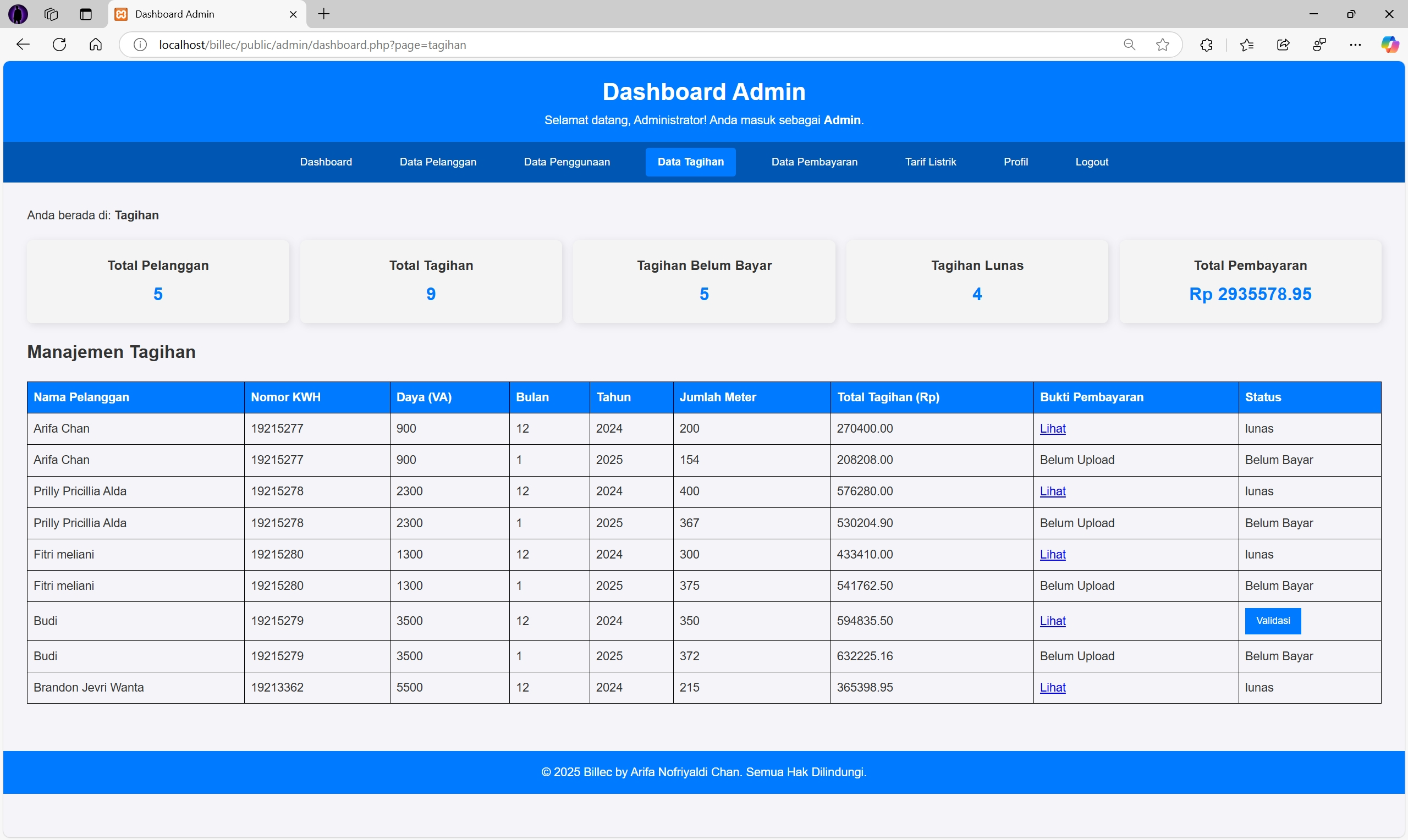
Task: Select the Data Tagihan navigation tab
Action: pos(691,162)
